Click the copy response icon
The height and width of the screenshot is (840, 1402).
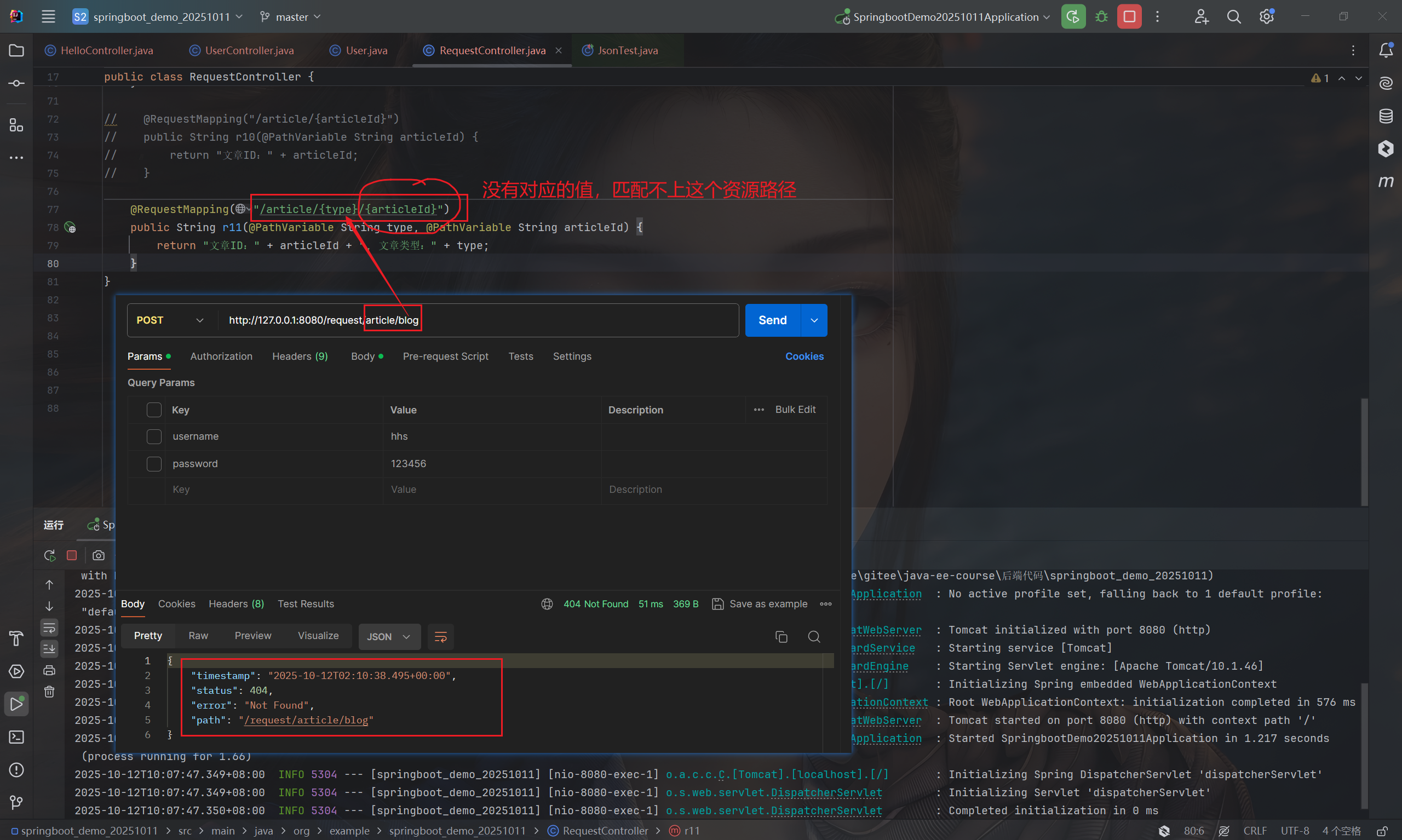coord(781,637)
